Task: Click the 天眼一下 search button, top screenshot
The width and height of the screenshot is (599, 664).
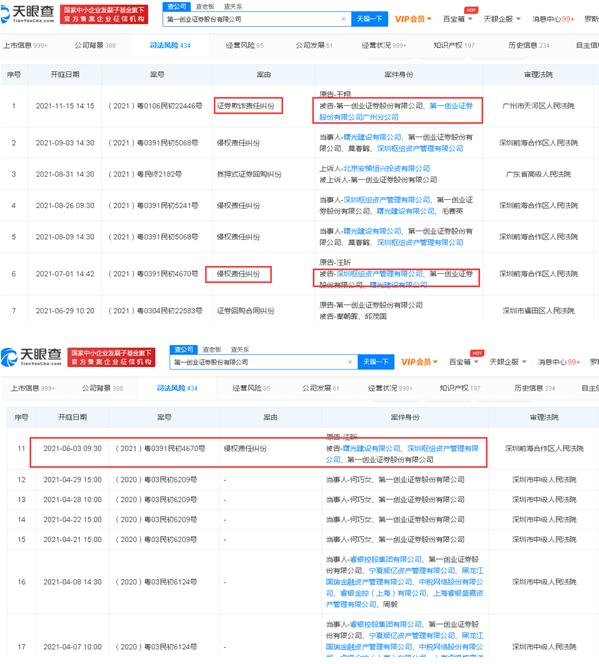Action: [x=370, y=19]
